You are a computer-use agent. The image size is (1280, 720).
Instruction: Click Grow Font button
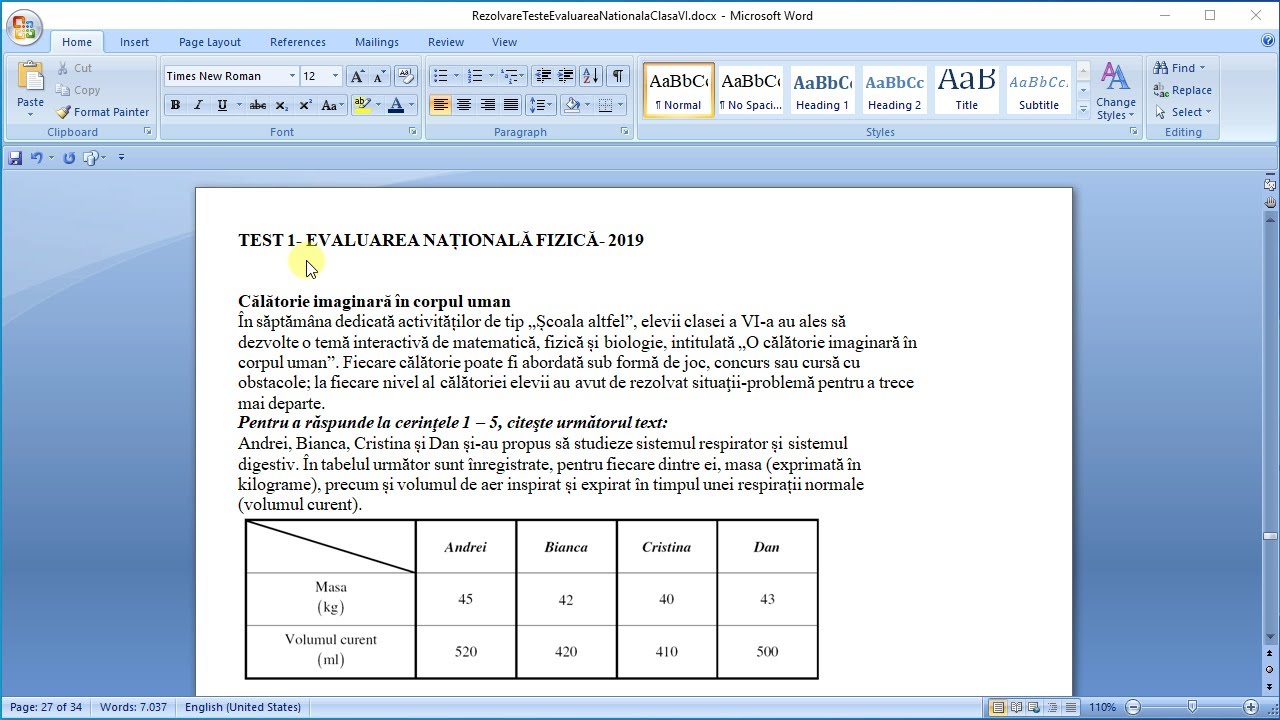pyautogui.click(x=357, y=76)
